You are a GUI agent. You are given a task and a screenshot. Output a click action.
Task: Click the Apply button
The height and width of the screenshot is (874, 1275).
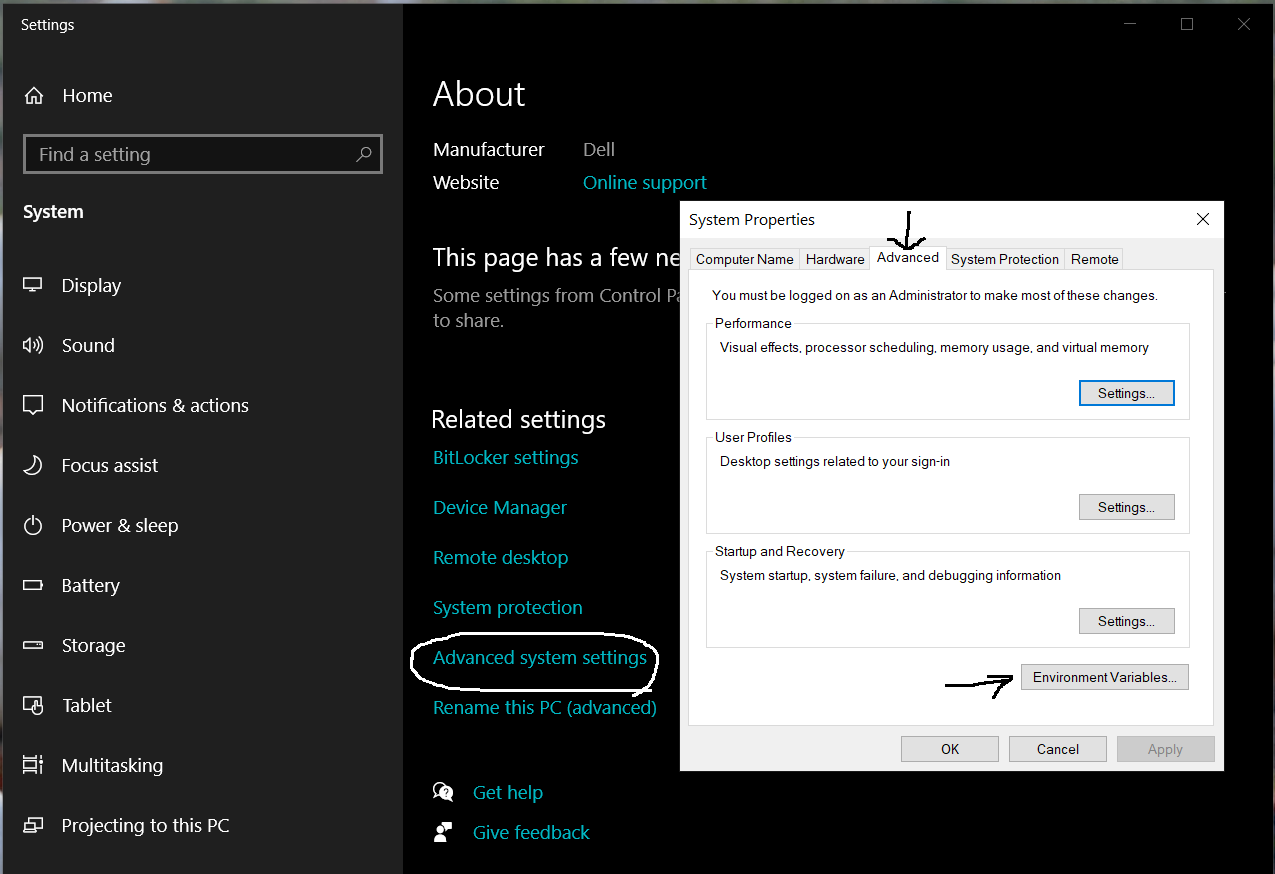coord(1166,749)
